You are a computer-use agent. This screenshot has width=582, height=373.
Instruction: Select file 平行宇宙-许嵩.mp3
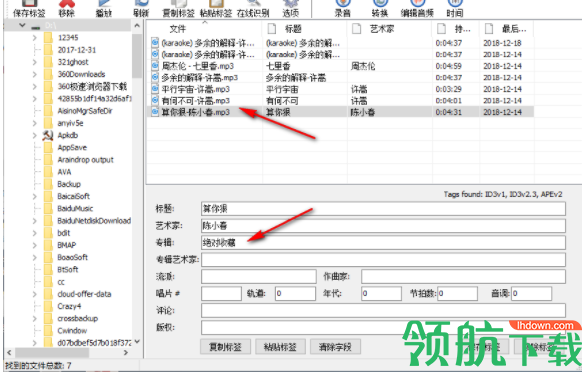pos(196,89)
